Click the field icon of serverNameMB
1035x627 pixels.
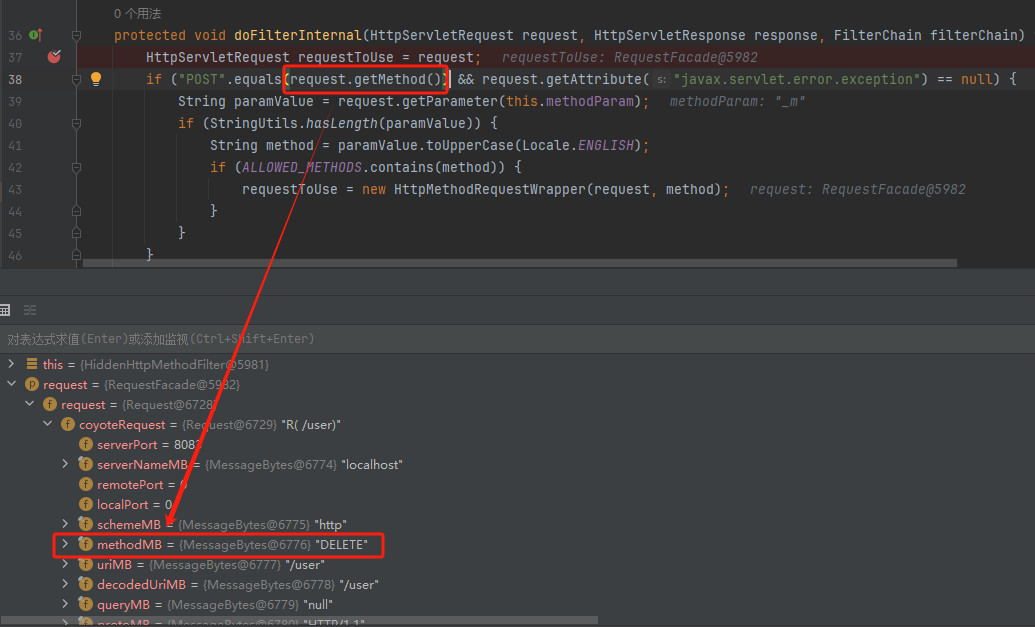(86, 464)
